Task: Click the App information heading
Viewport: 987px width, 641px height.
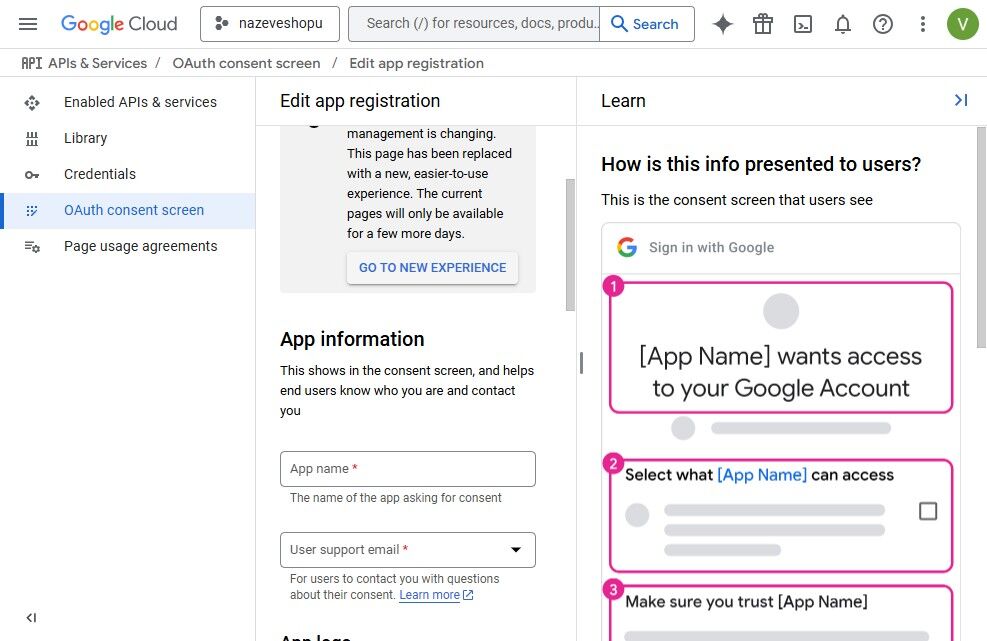Action: (x=352, y=339)
